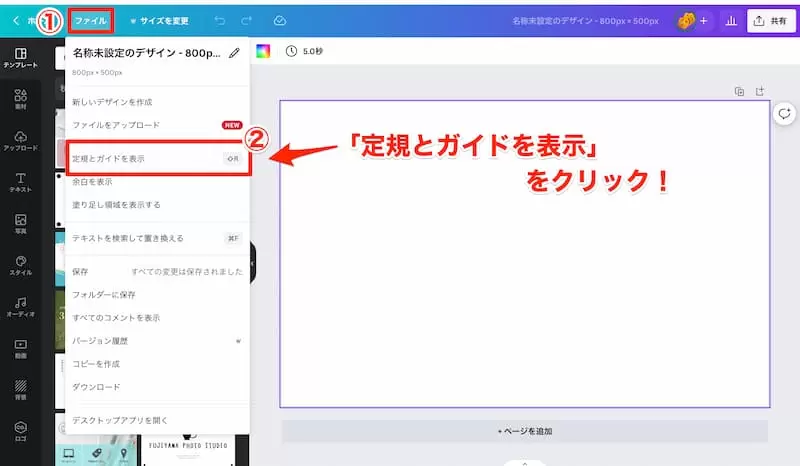Click the 共有 share button
Viewport: 800px width, 466px height.
tap(771, 21)
